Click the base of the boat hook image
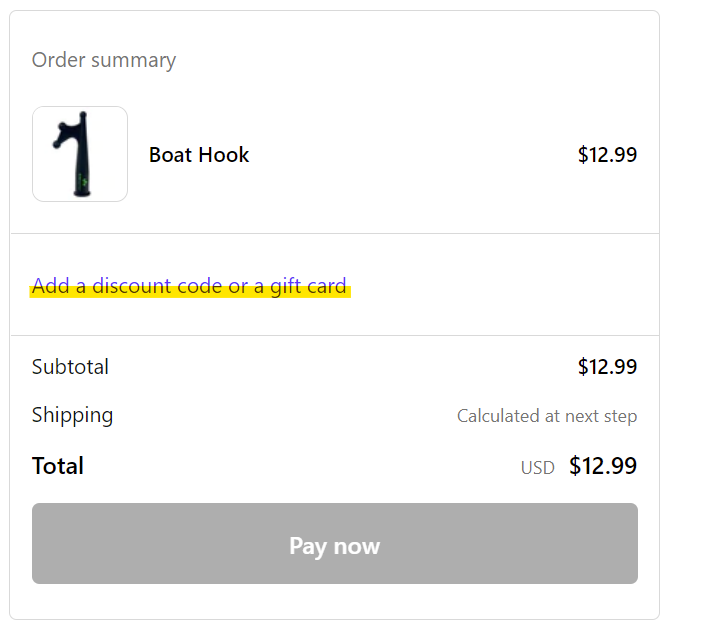The image size is (705, 622). point(82,192)
